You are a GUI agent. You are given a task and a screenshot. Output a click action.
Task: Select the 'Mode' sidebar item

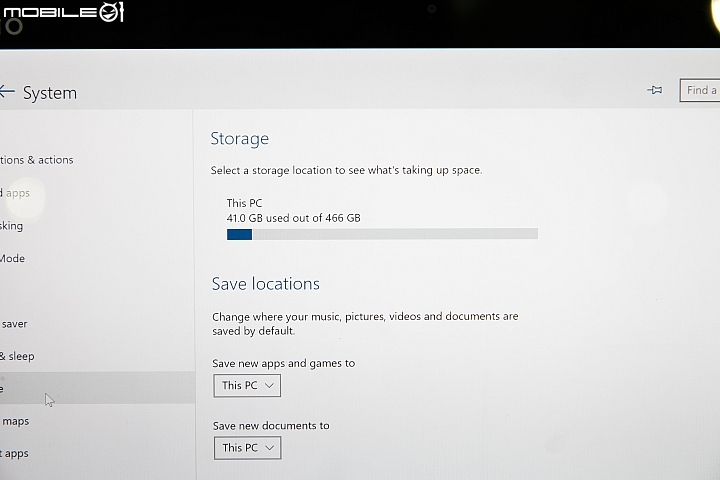point(12,259)
